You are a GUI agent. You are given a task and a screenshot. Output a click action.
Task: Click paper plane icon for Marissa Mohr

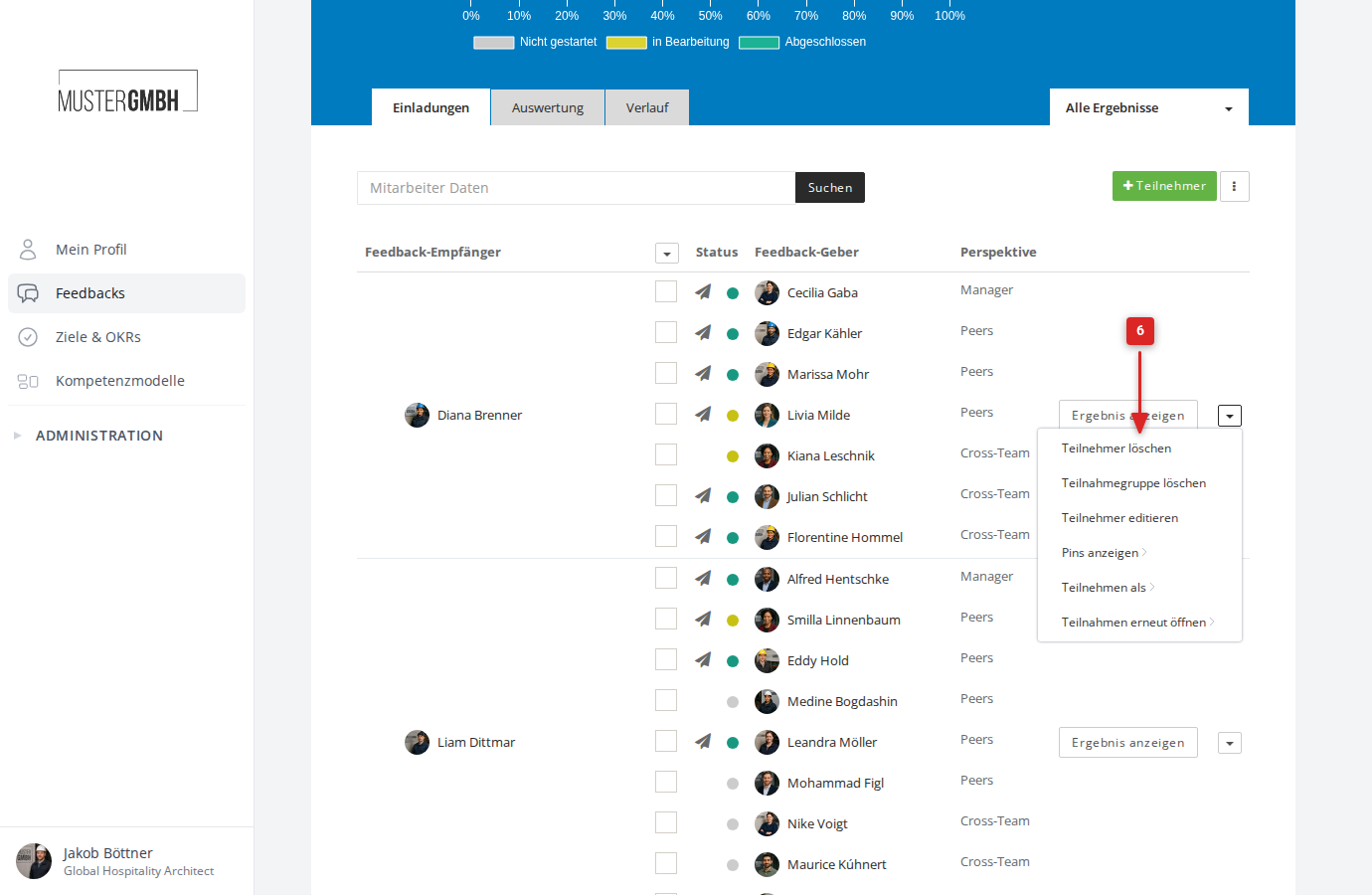coord(703,374)
